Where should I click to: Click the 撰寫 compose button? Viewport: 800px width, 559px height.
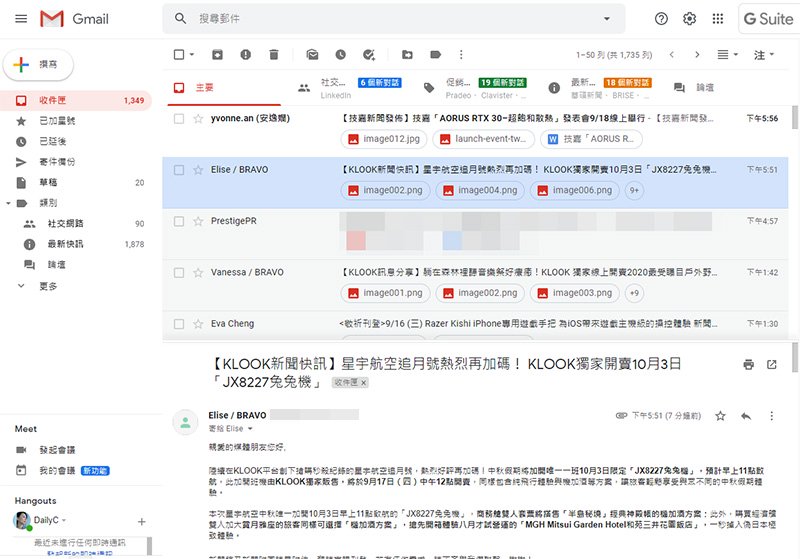[x=36, y=63]
